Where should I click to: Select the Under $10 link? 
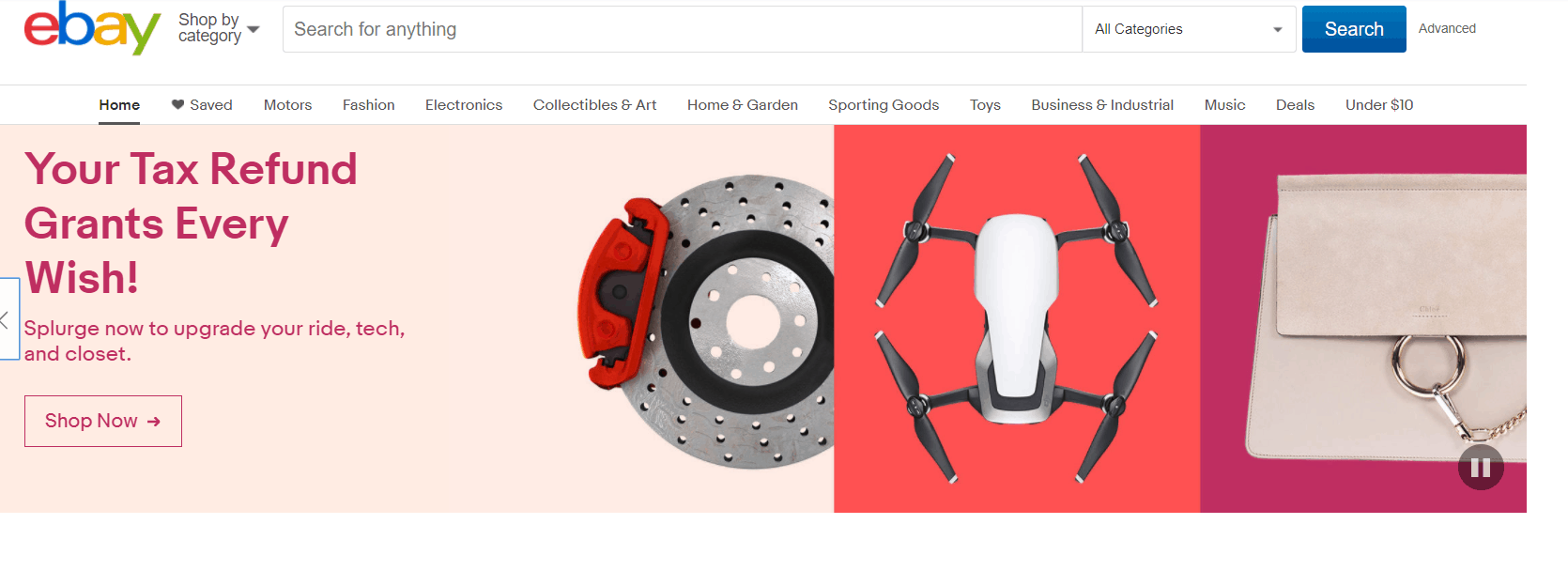1379,105
